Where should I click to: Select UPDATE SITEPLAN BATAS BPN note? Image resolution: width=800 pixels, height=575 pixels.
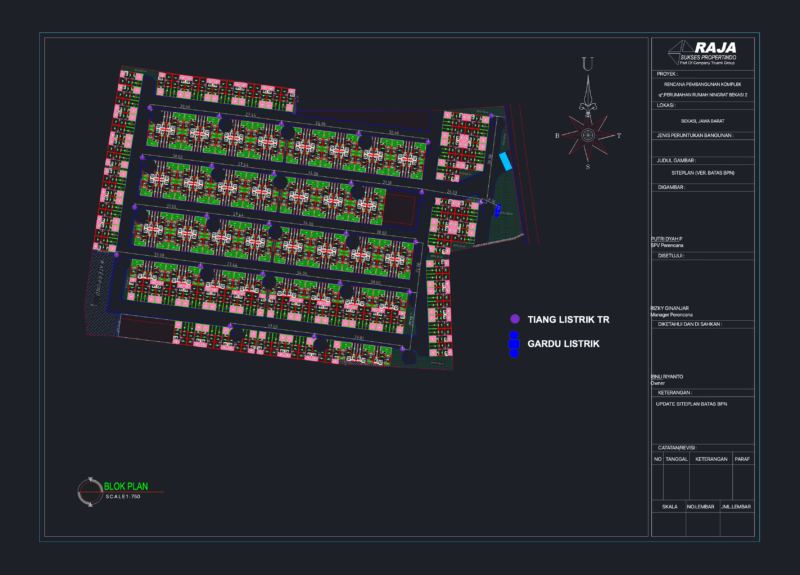[x=691, y=404]
